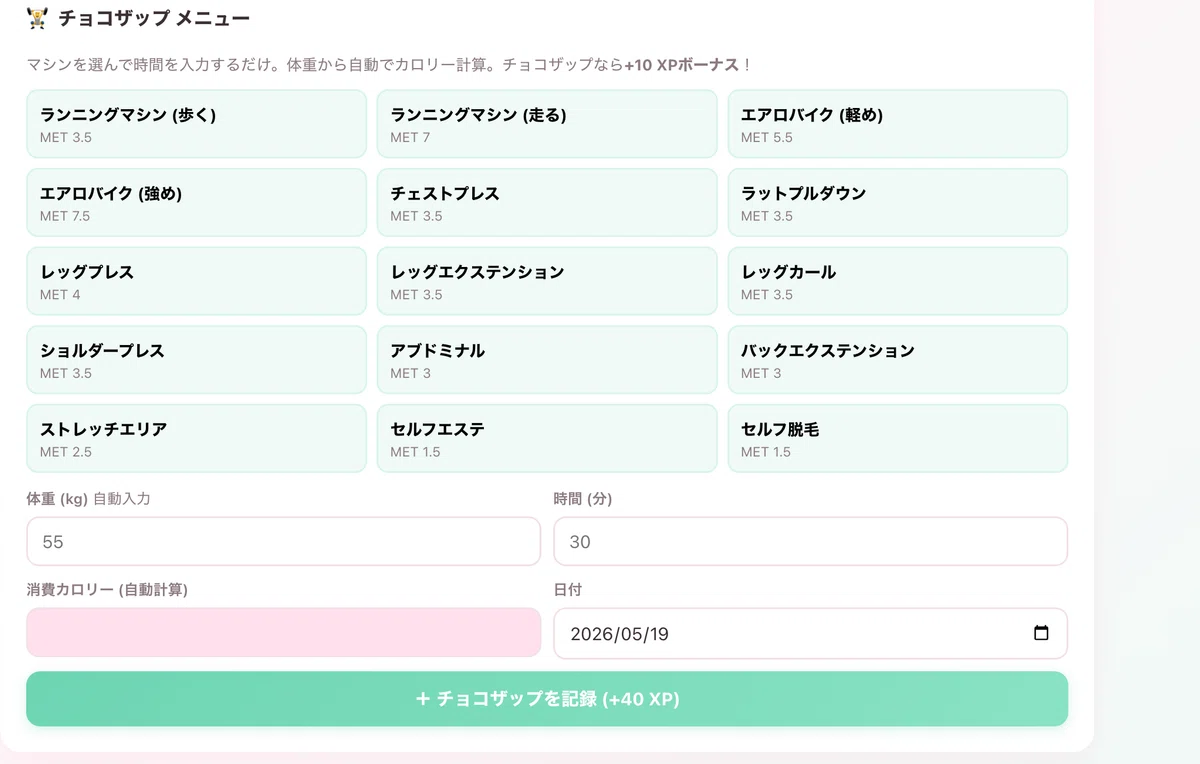
Task: Pick the チェストプレス machine
Action: pyautogui.click(x=547, y=202)
